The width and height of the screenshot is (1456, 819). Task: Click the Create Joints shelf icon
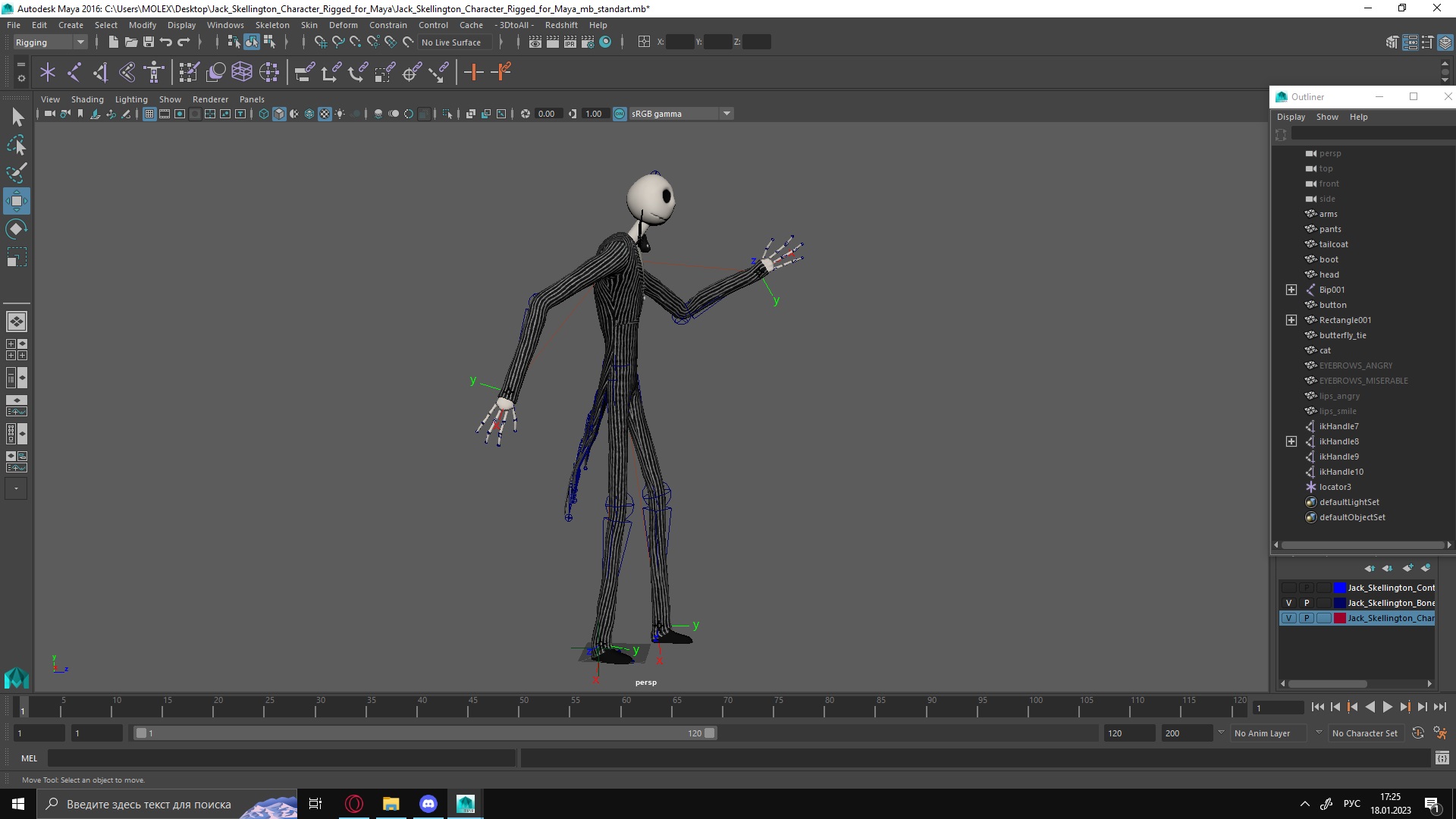point(74,72)
